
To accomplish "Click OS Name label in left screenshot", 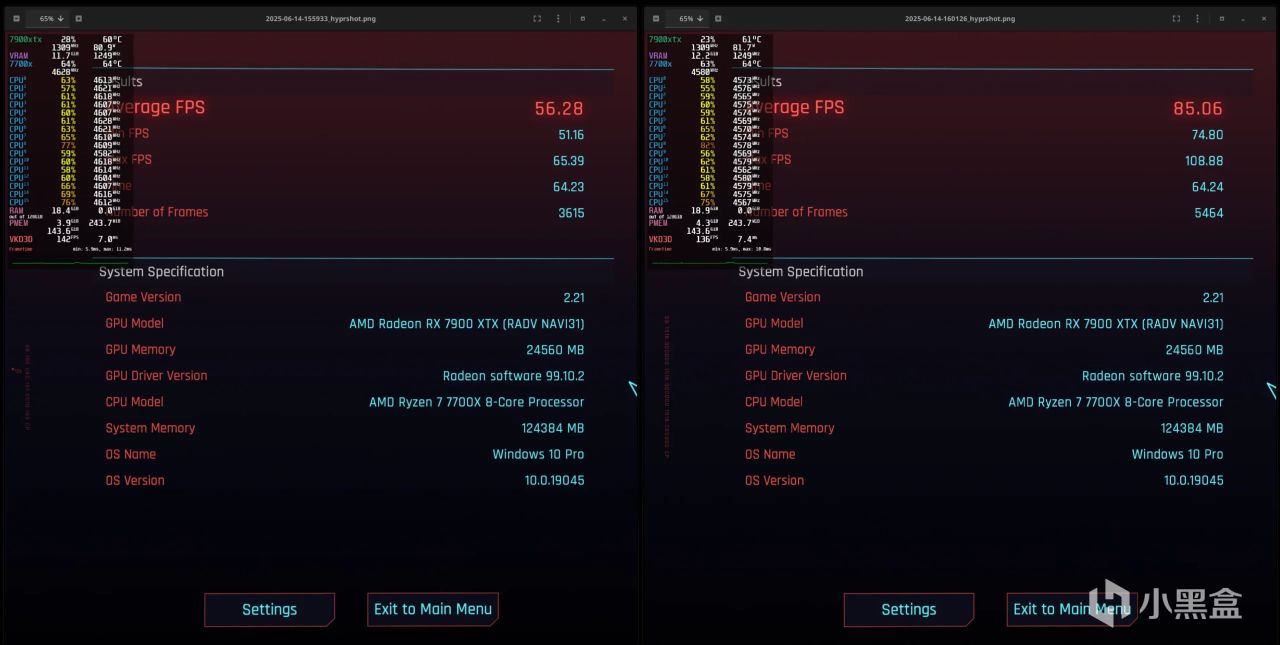I will tap(131, 454).
